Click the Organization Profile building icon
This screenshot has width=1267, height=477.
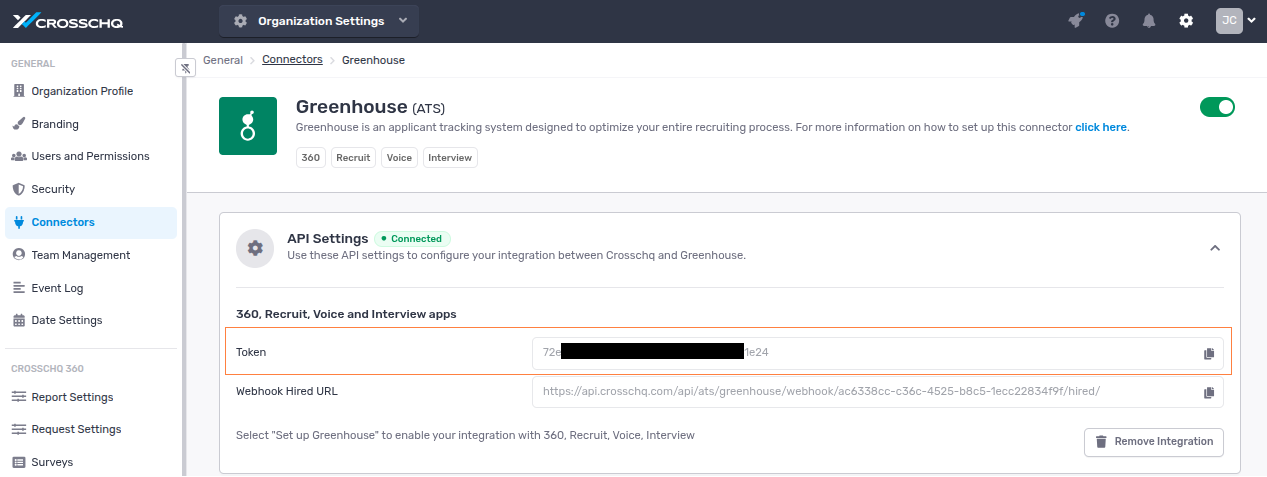[x=19, y=91]
